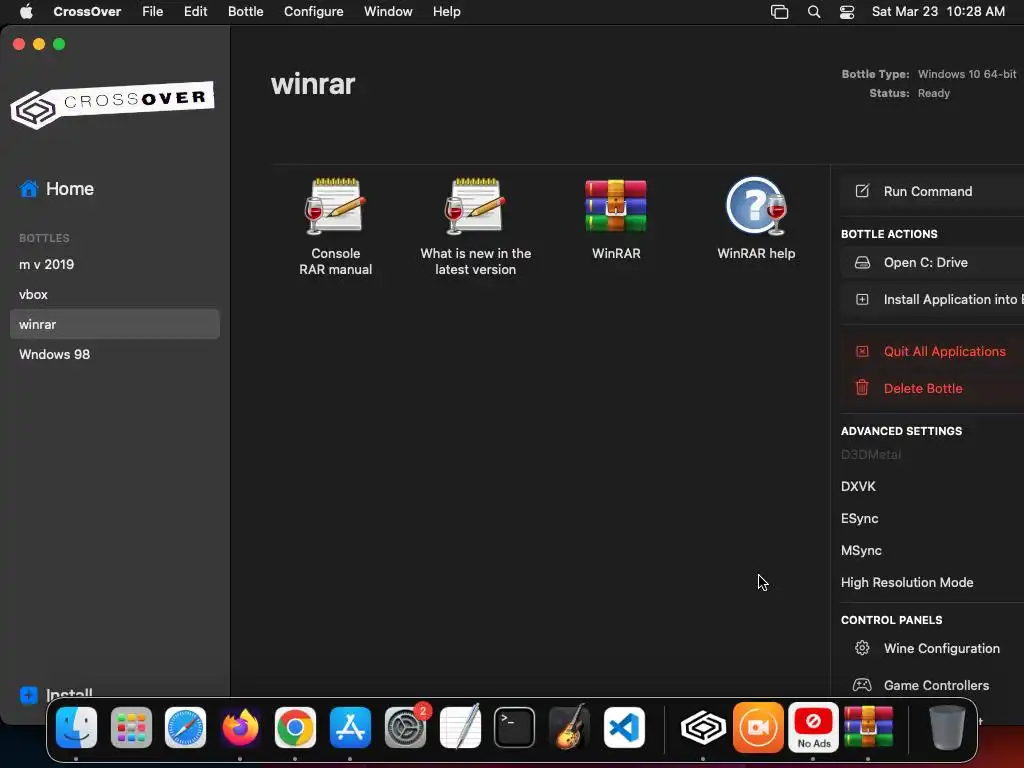Open the WinRAR help icon
The height and width of the screenshot is (768, 1024).
pyautogui.click(x=756, y=206)
